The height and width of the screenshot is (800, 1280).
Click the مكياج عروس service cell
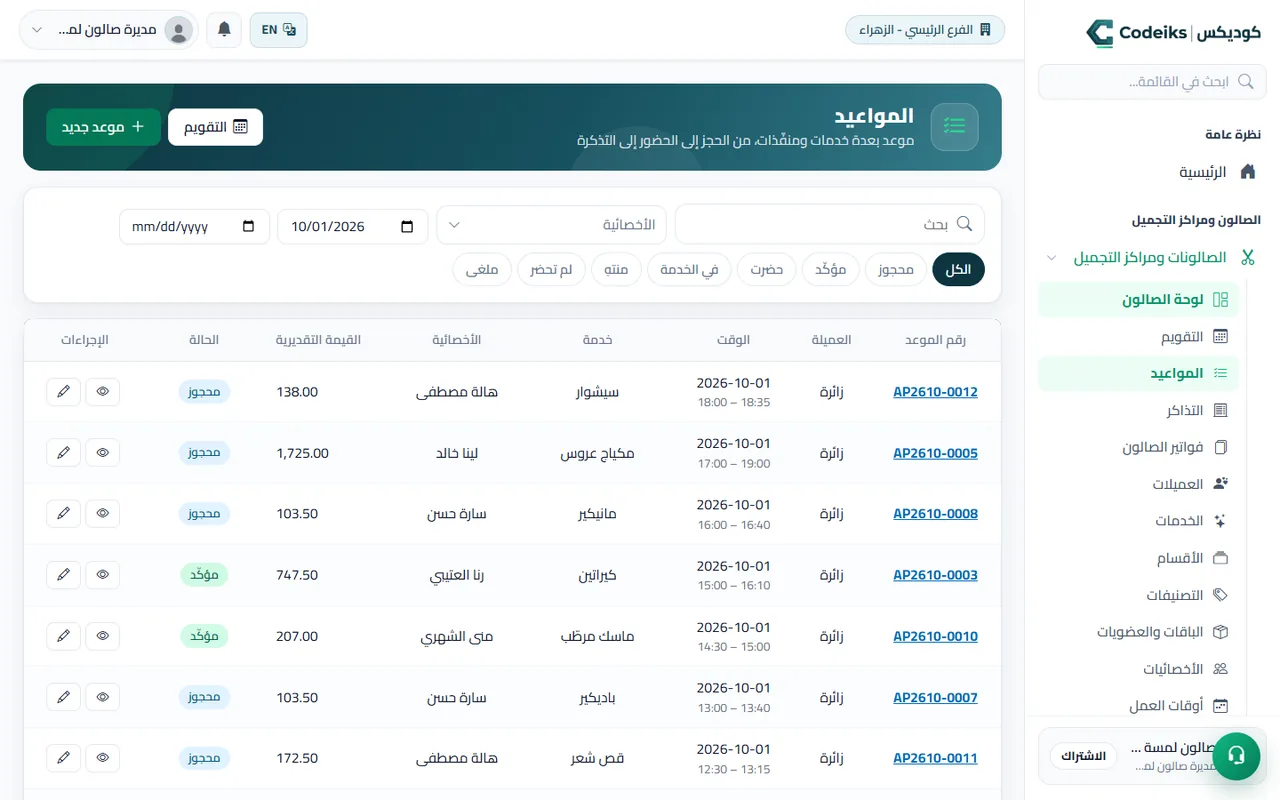(597, 453)
